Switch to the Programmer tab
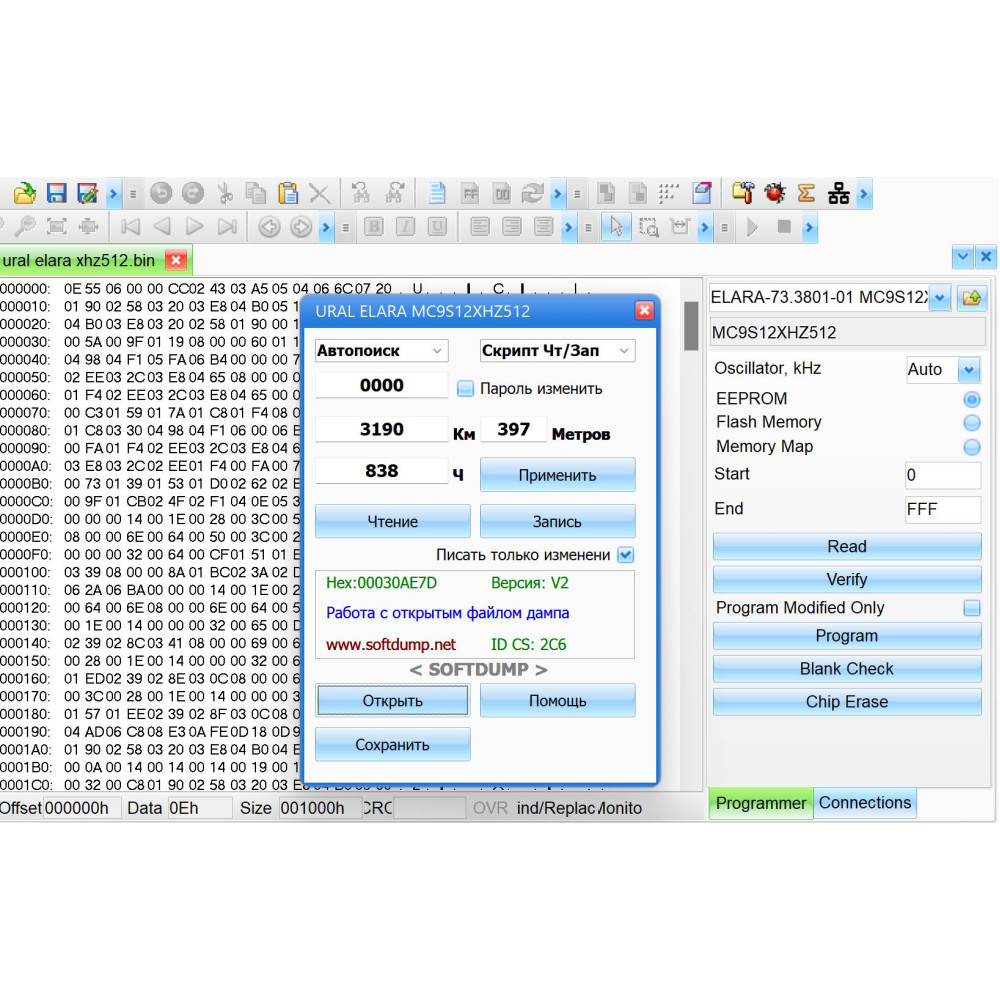Image resolution: width=1000 pixels, height=1000 pixels. pos(760,803)
